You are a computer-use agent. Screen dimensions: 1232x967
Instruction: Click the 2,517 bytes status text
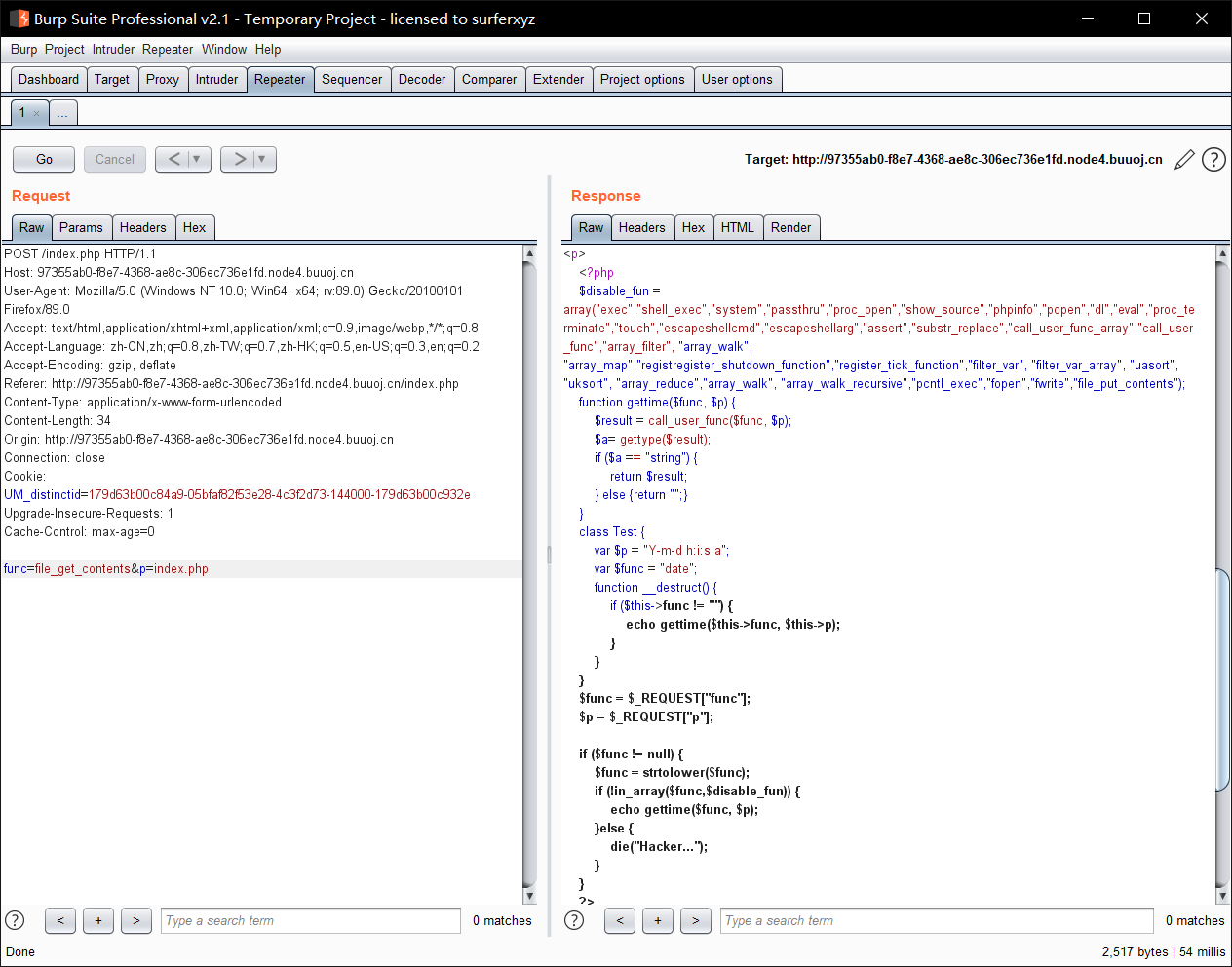coord(1135,951)
